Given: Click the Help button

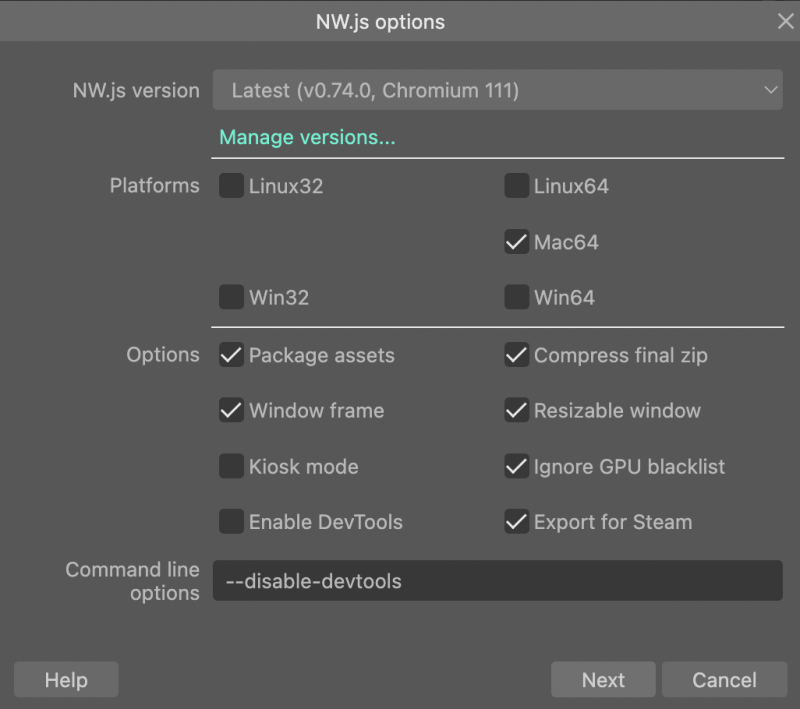Looking at the screenshot, I should click(x=66, y=679).
